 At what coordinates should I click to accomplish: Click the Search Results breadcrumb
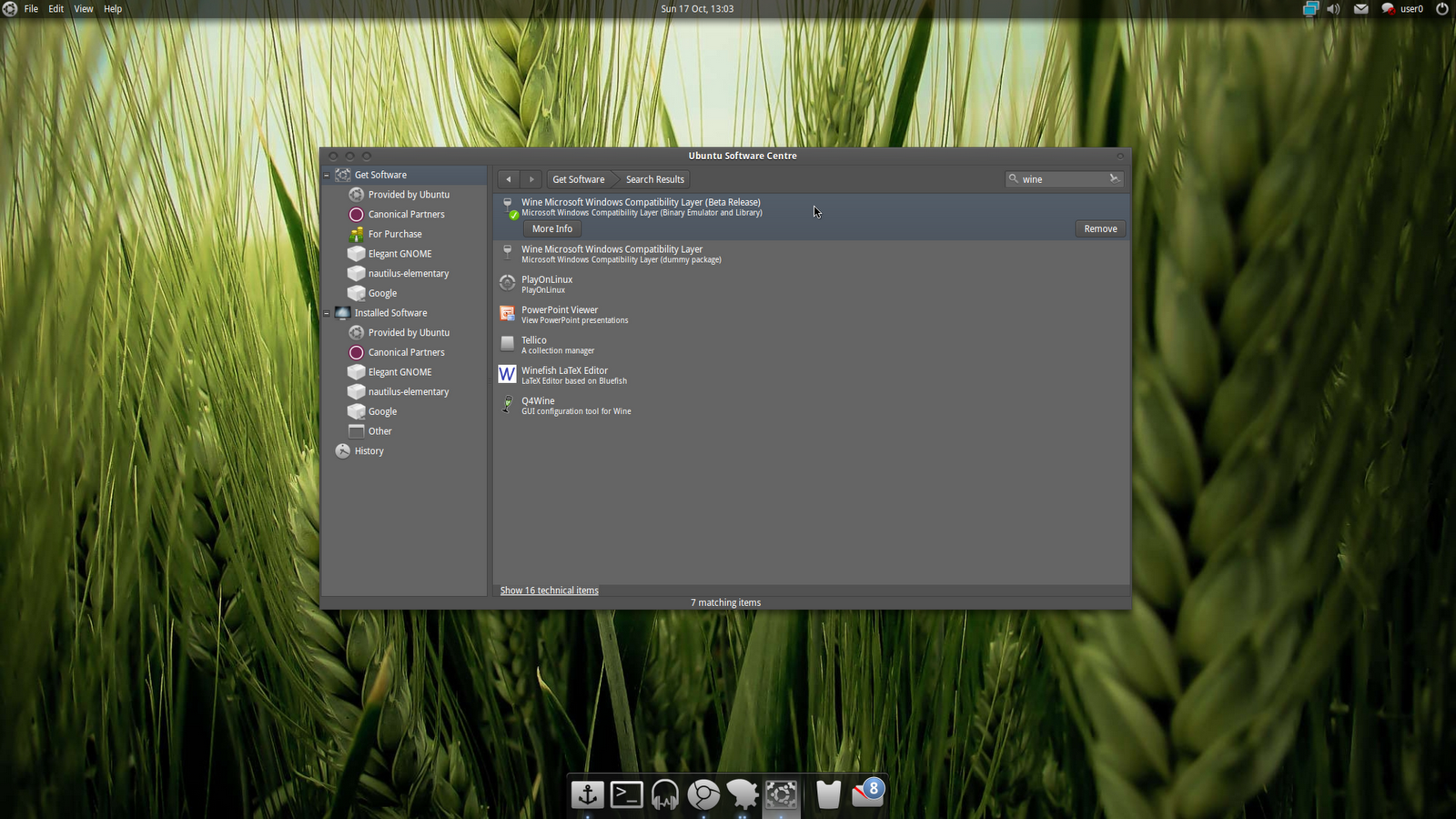[655, 179]
